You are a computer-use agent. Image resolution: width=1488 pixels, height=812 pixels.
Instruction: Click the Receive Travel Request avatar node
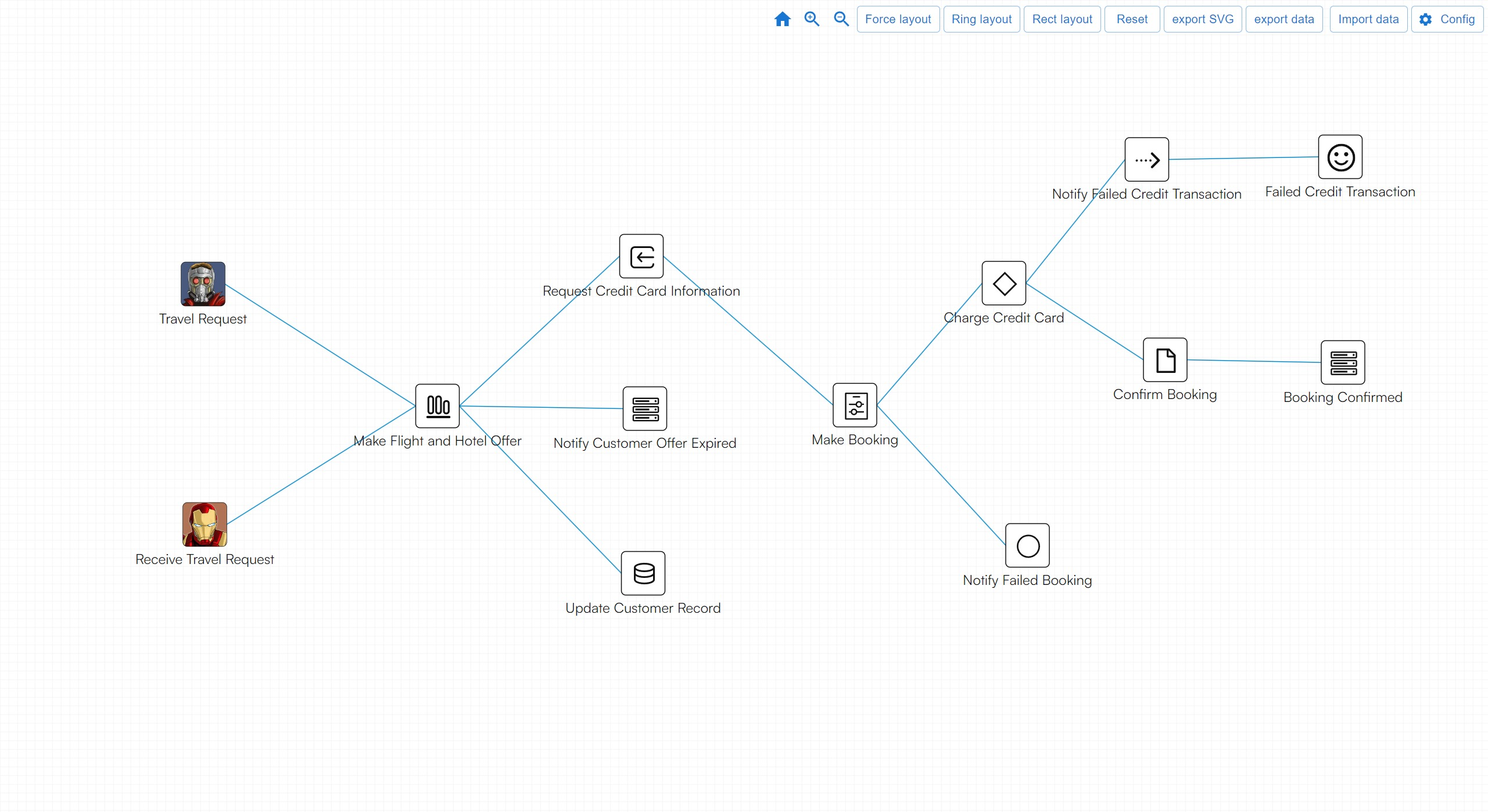coord(205,524)
